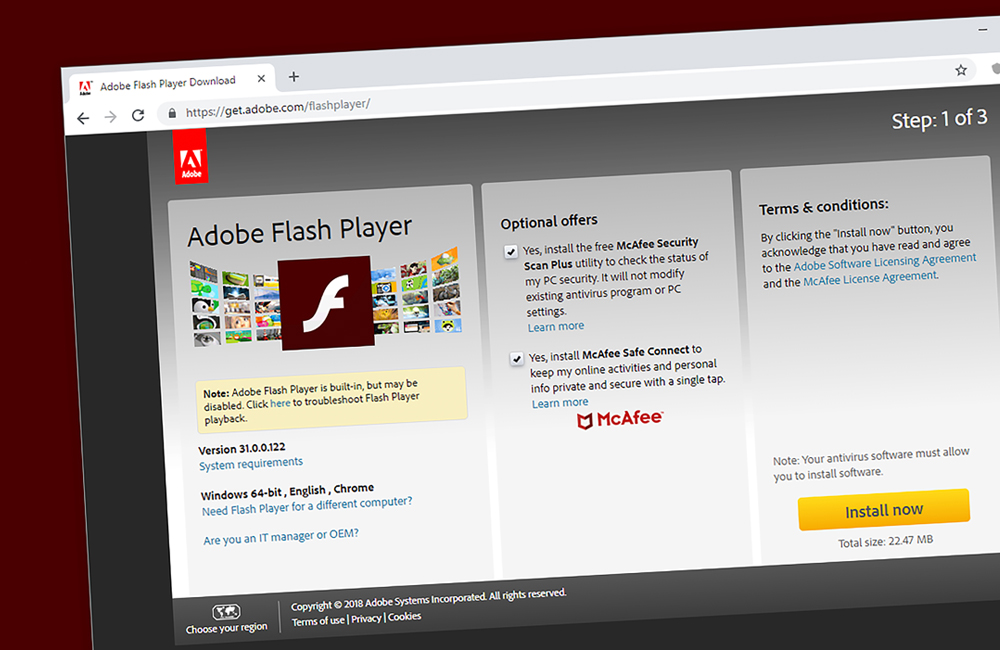Click the world map region icon
1000x650 pixels.
[x=226, y=612]
